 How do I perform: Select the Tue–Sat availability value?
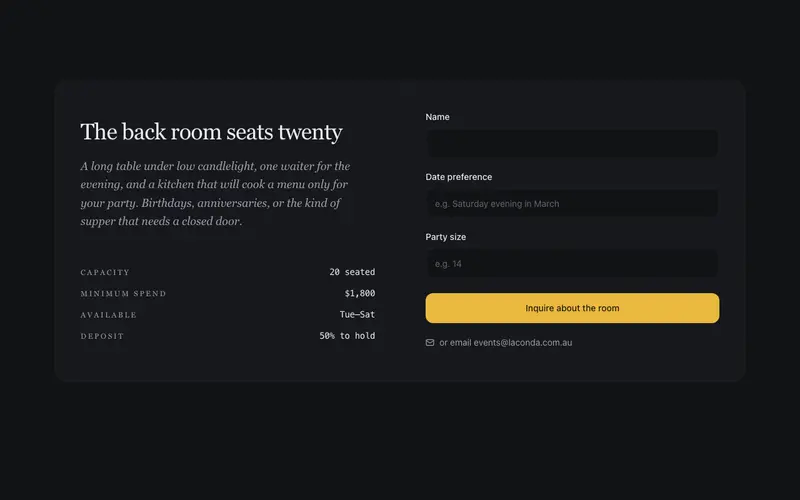(357, 314)
